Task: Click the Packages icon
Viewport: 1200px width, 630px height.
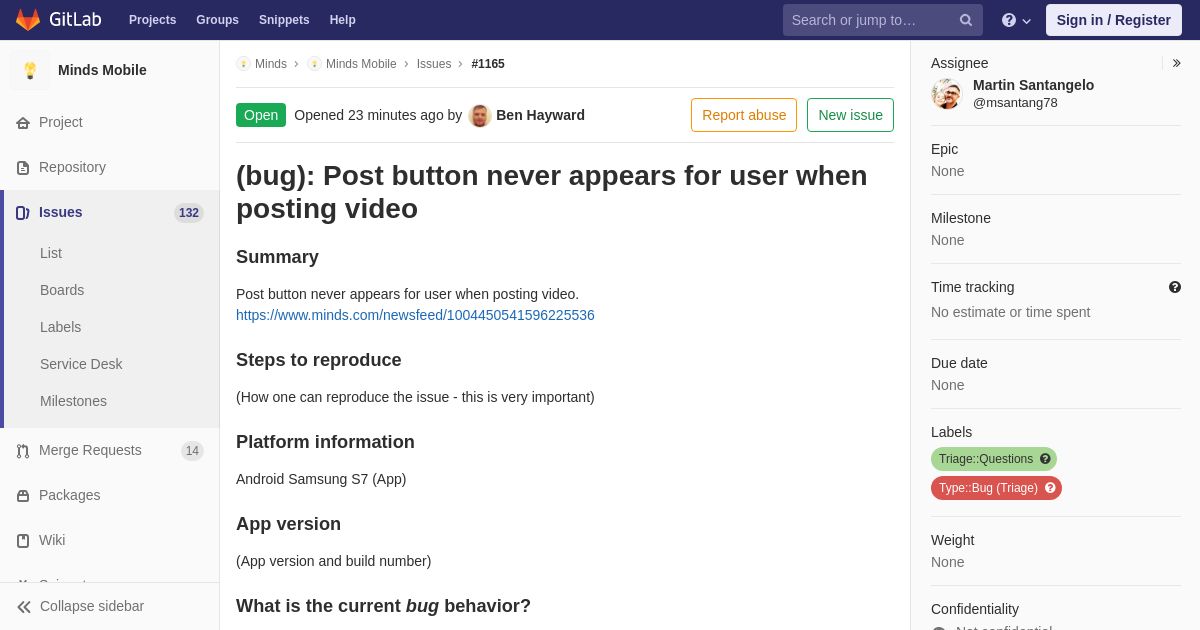Action: [x=23, y=496]
